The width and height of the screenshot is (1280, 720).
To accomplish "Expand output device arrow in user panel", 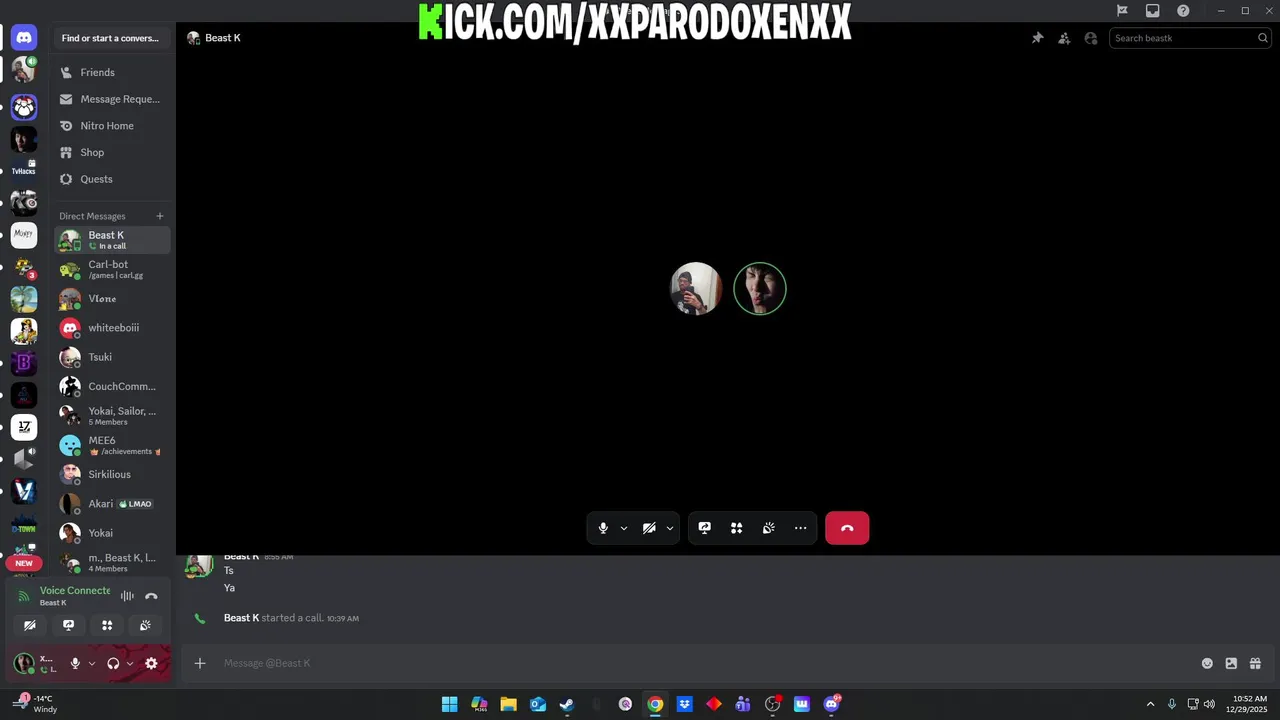I will click(x=130, y=663).
